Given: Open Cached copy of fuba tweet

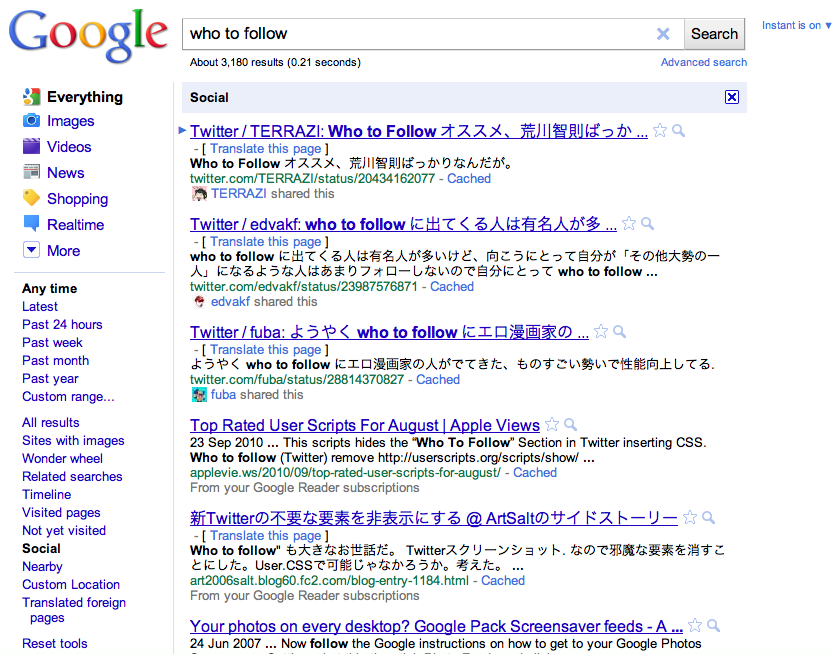Looking at the screenshot, I should coord(438,380).
